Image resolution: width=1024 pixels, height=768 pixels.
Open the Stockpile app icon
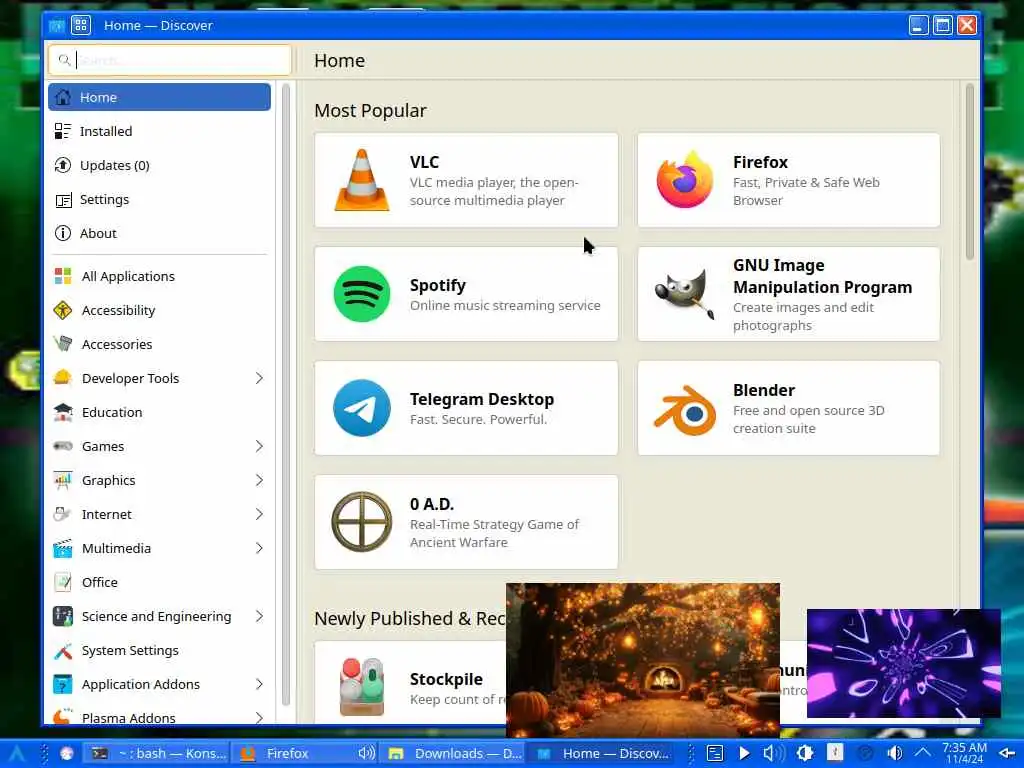click(x=362, y=686)
